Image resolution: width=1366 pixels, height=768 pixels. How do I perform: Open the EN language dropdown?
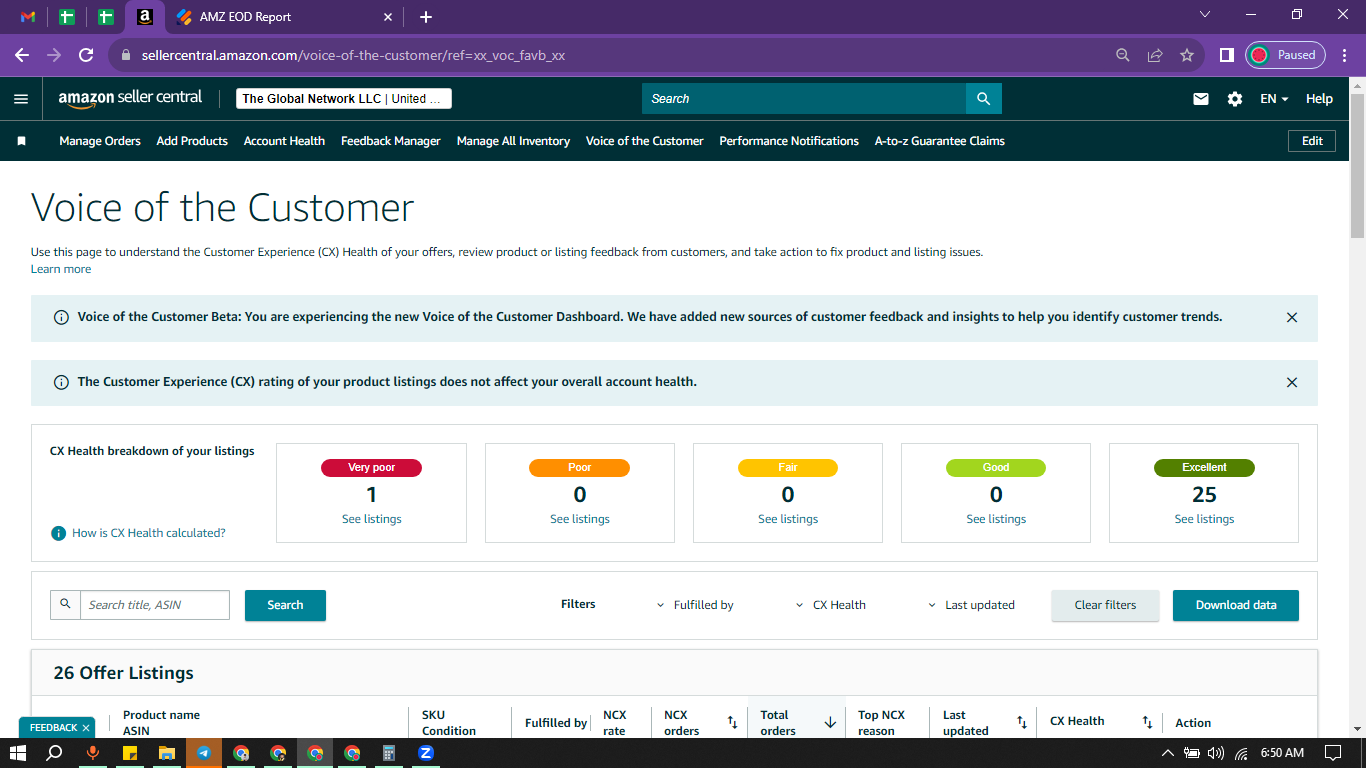tap(1274, 99)
